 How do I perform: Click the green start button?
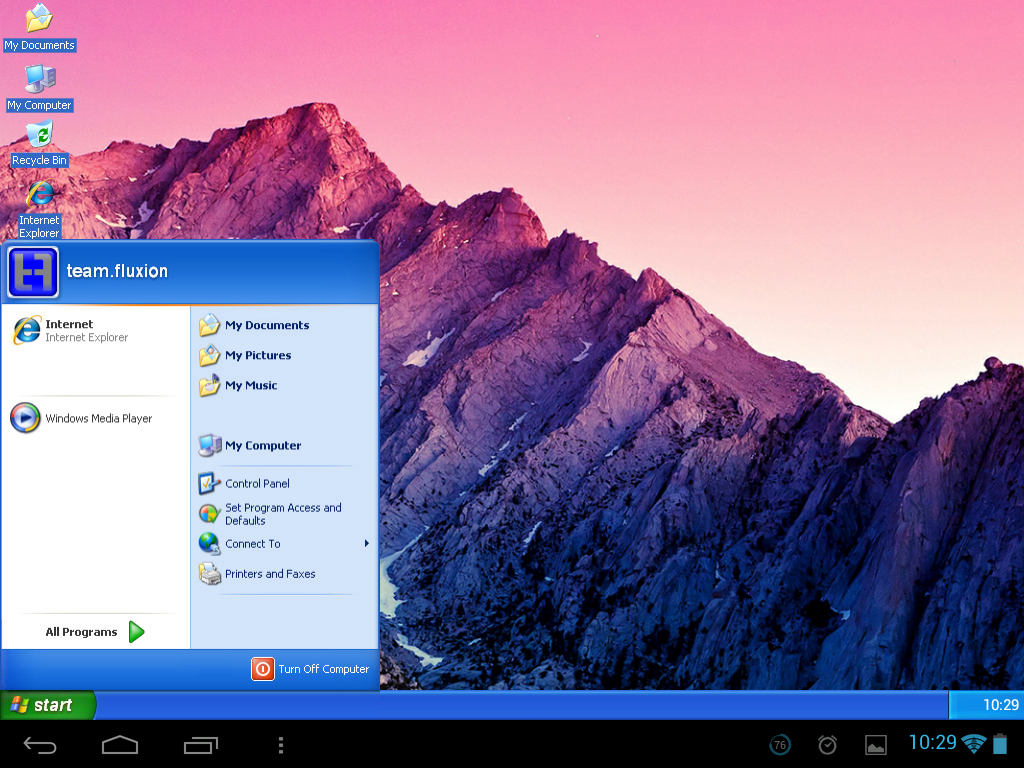(47, 705)
